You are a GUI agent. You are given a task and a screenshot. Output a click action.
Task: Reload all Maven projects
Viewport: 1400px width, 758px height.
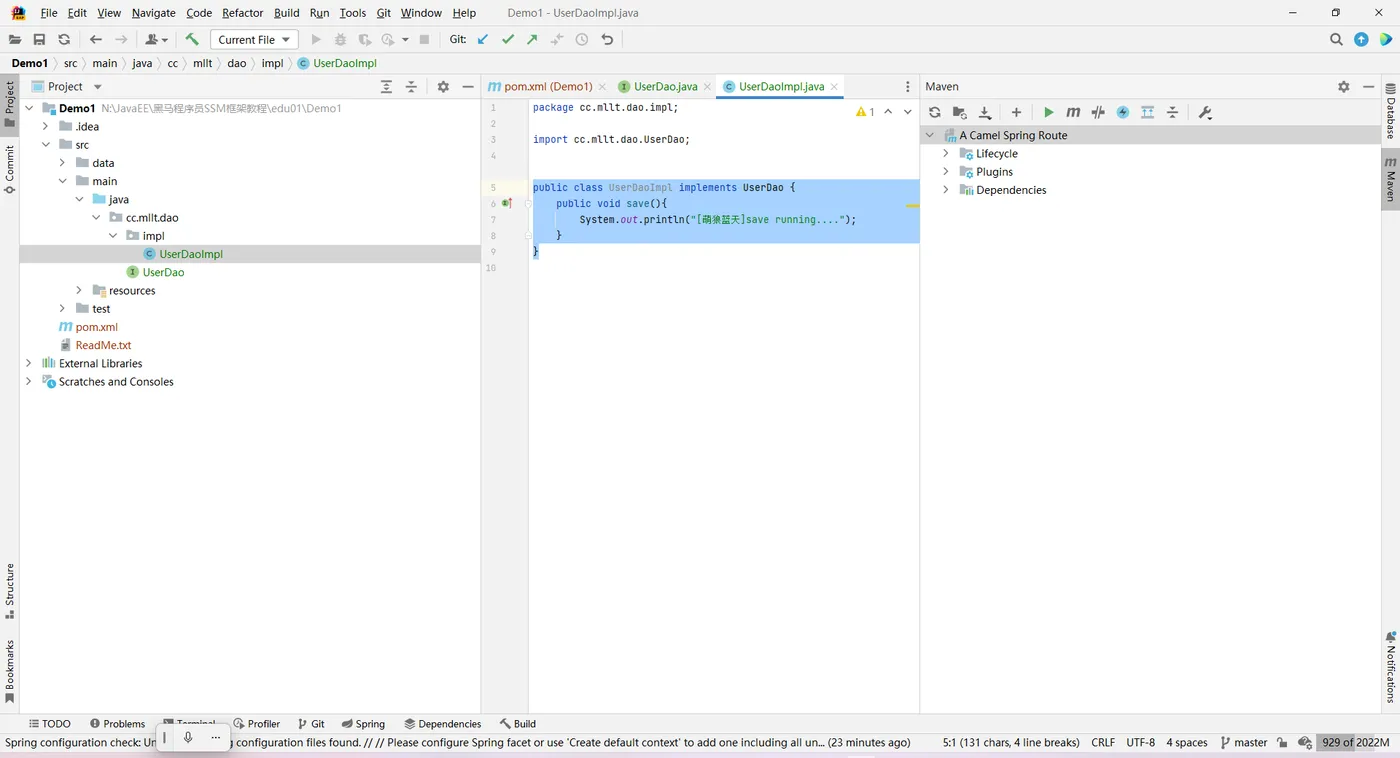935,113
